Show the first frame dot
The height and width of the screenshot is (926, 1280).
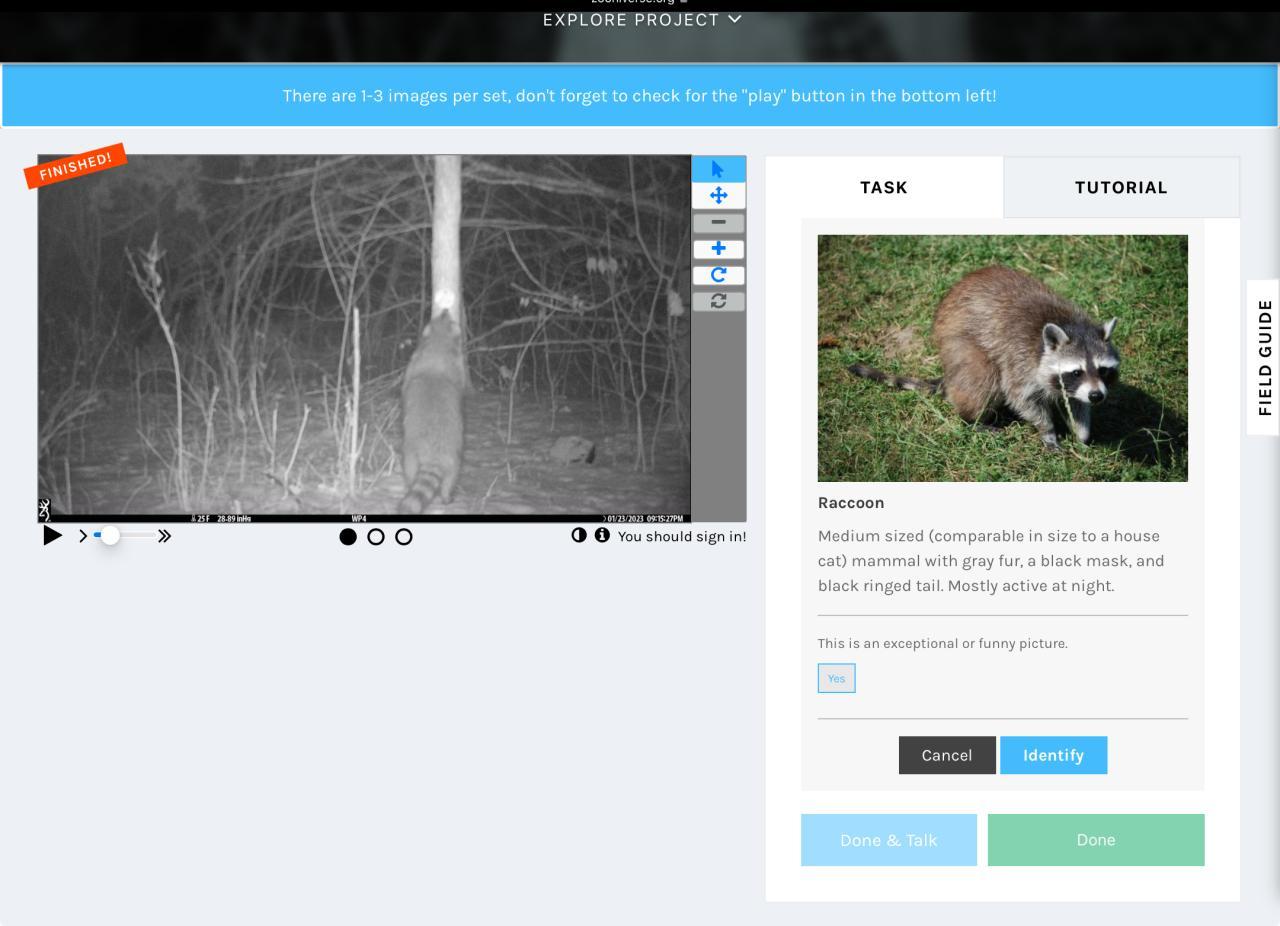point(348,537)
